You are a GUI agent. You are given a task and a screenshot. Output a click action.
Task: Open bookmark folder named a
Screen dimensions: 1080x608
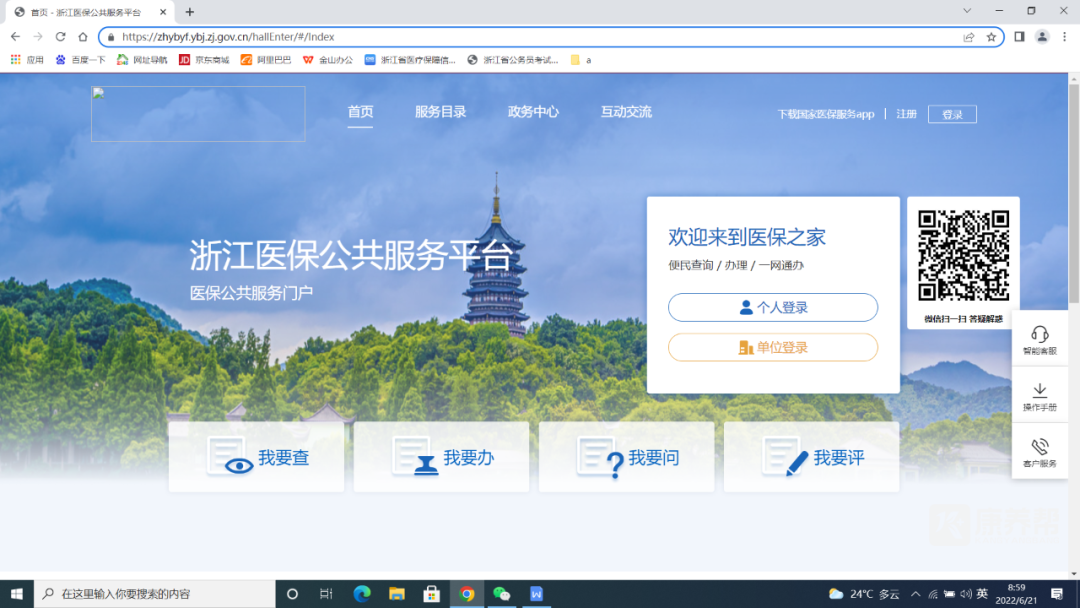[581, 60]
